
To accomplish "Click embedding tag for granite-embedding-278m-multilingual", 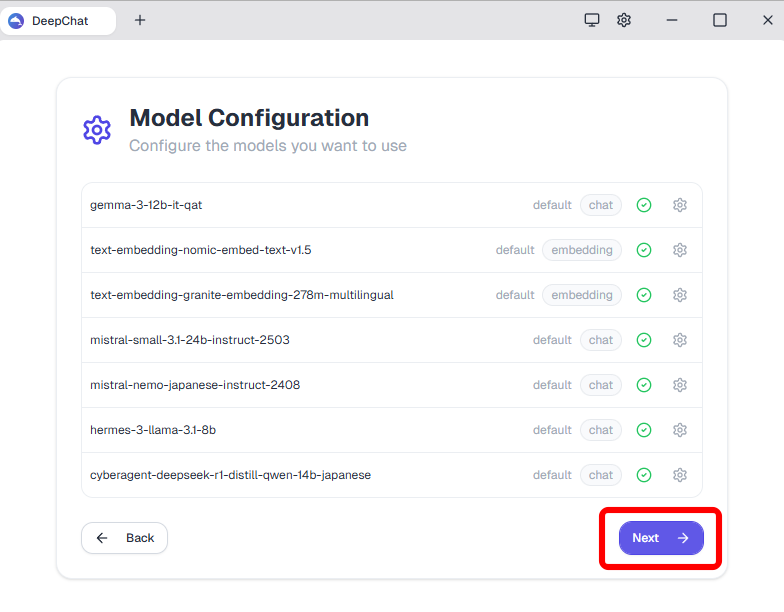I will coord(582,295).
